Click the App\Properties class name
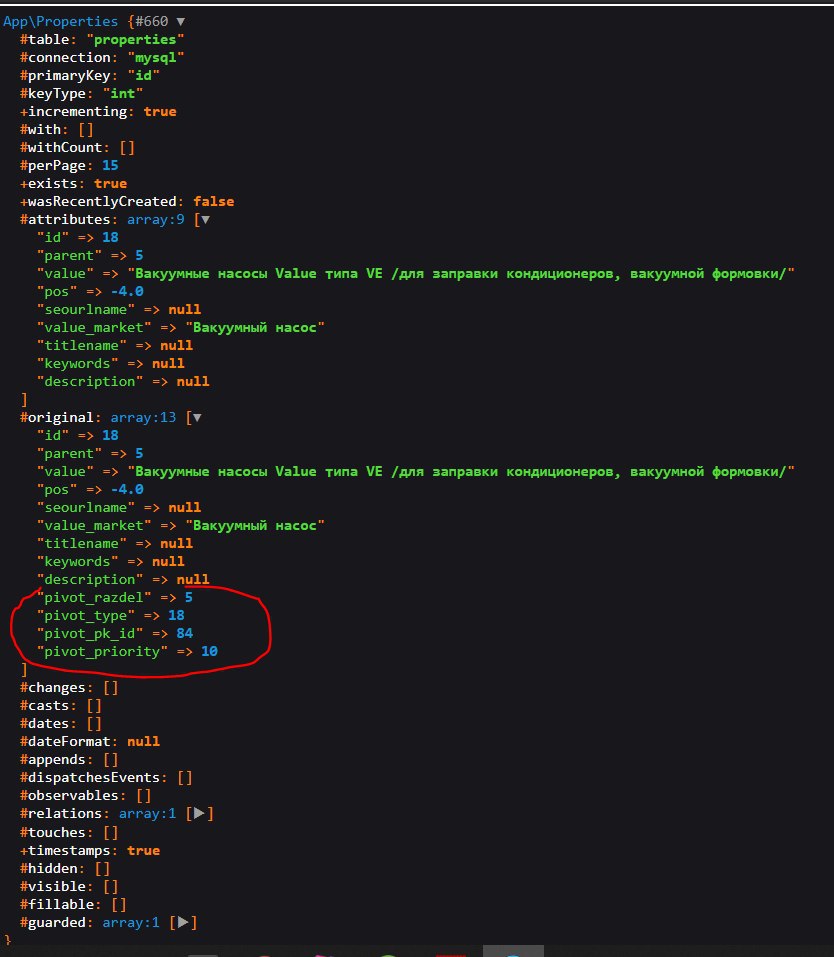 pos(60,22)
